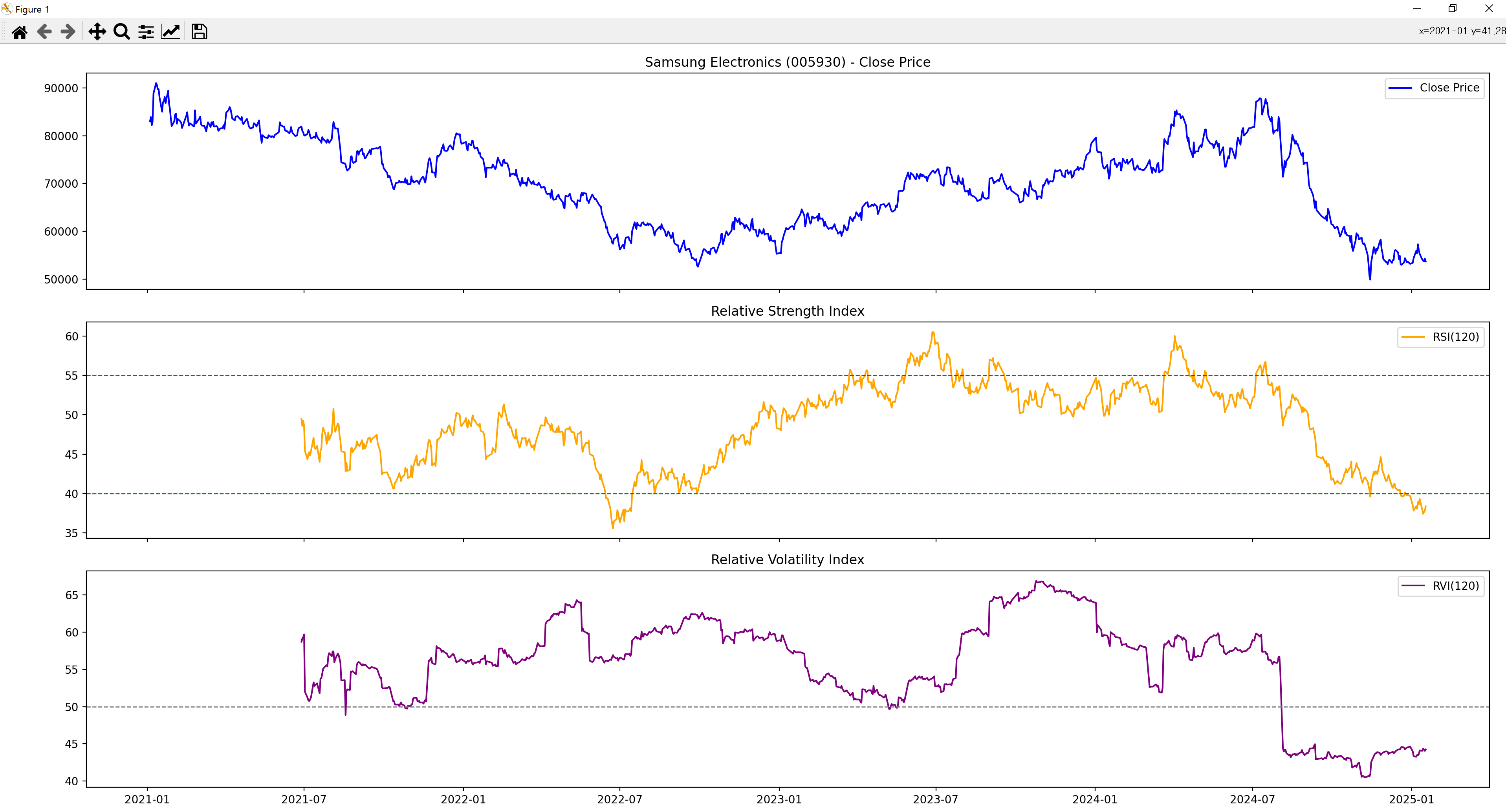
Task: Click the 90000 y-axis tick label
Action: coord(61,88)
